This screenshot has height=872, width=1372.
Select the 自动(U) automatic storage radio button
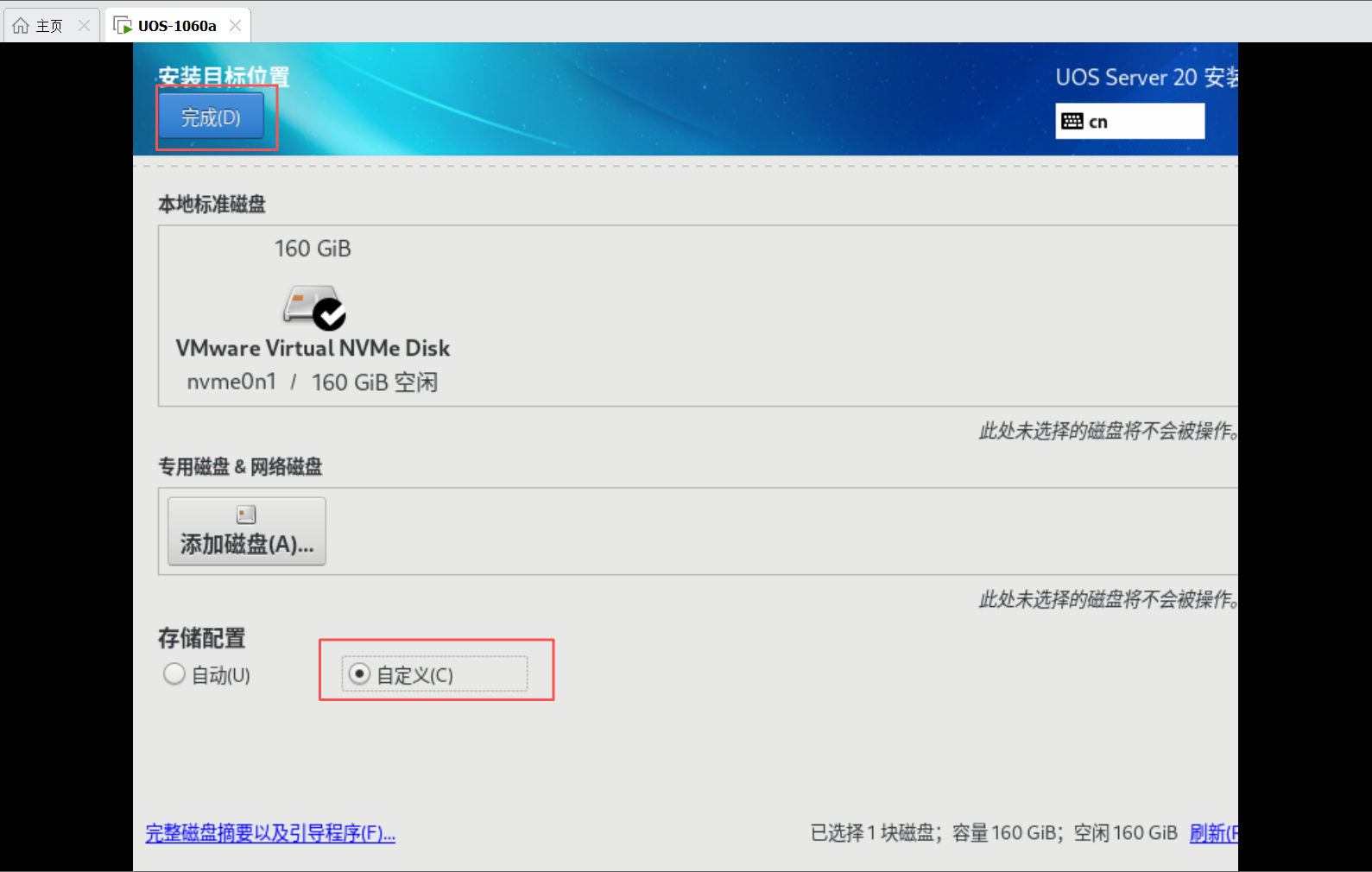174,674
